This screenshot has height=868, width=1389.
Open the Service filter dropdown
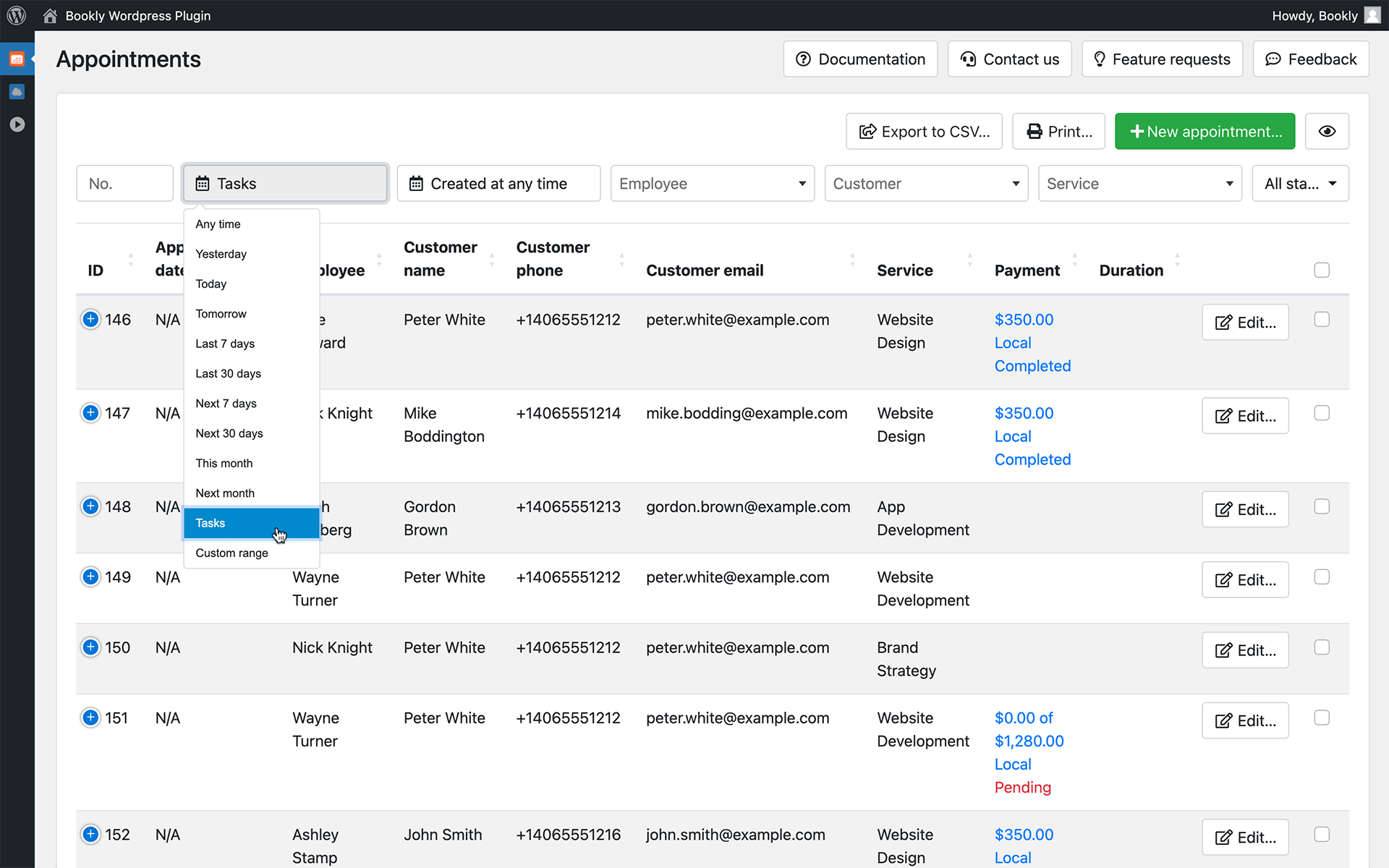click(x=1139, y=184)
